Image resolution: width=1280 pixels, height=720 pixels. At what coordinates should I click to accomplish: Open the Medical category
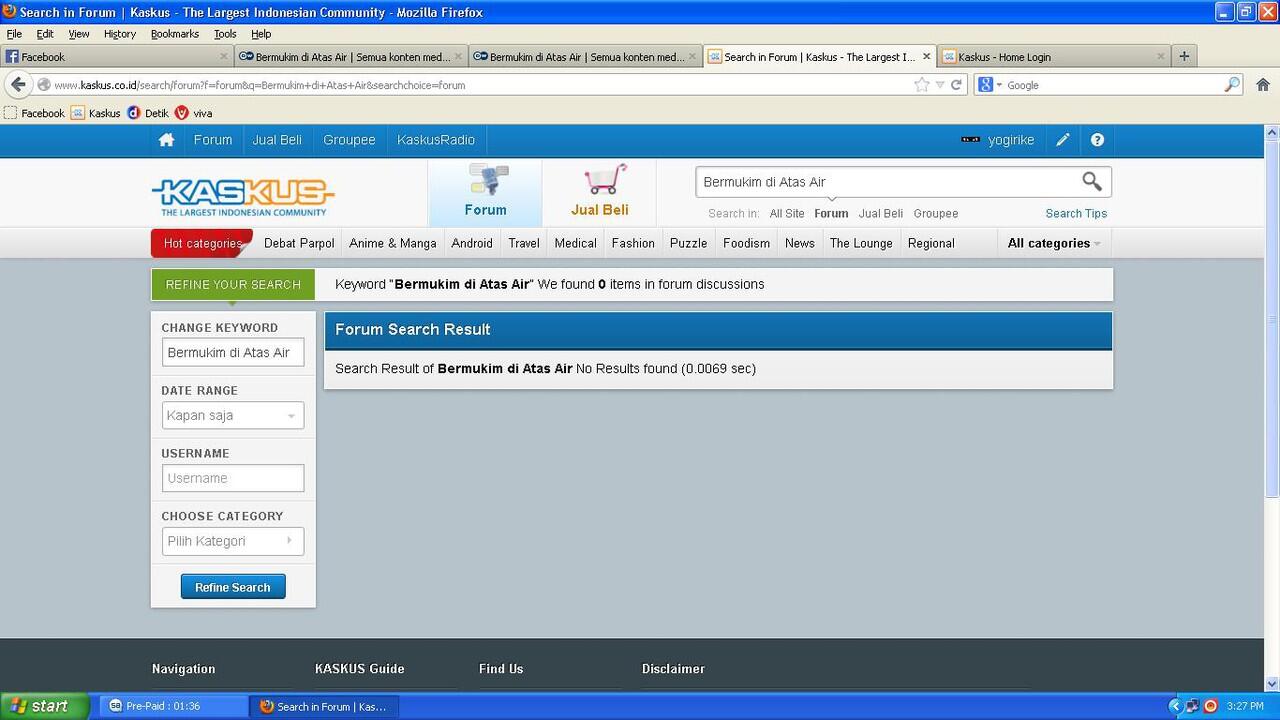tap(576, 243)
